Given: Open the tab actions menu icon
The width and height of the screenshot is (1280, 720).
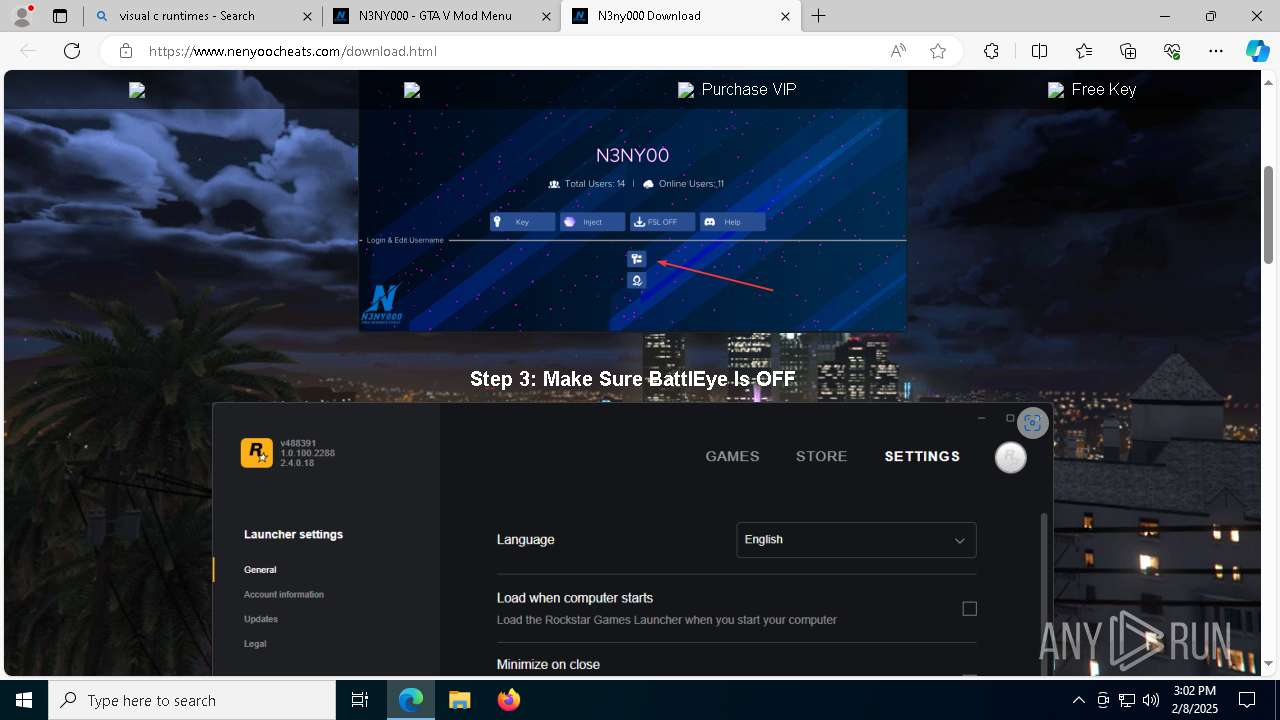Looking at the screenshot, I should pyautogui.click(x=60, y=16).
